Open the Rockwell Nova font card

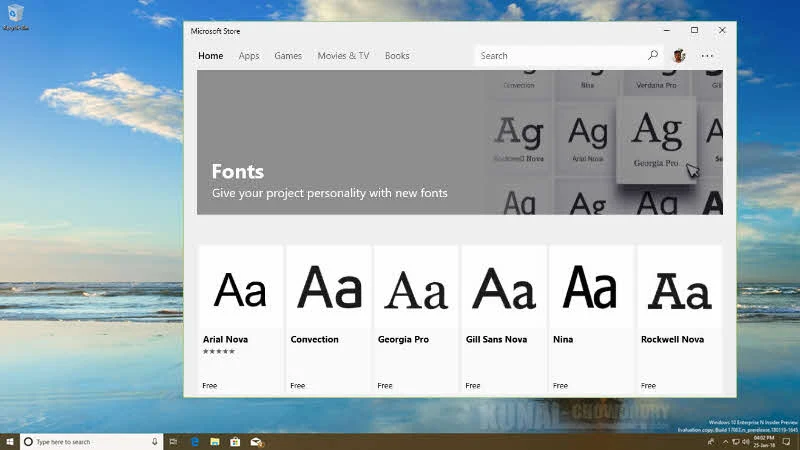coord(679,319)
